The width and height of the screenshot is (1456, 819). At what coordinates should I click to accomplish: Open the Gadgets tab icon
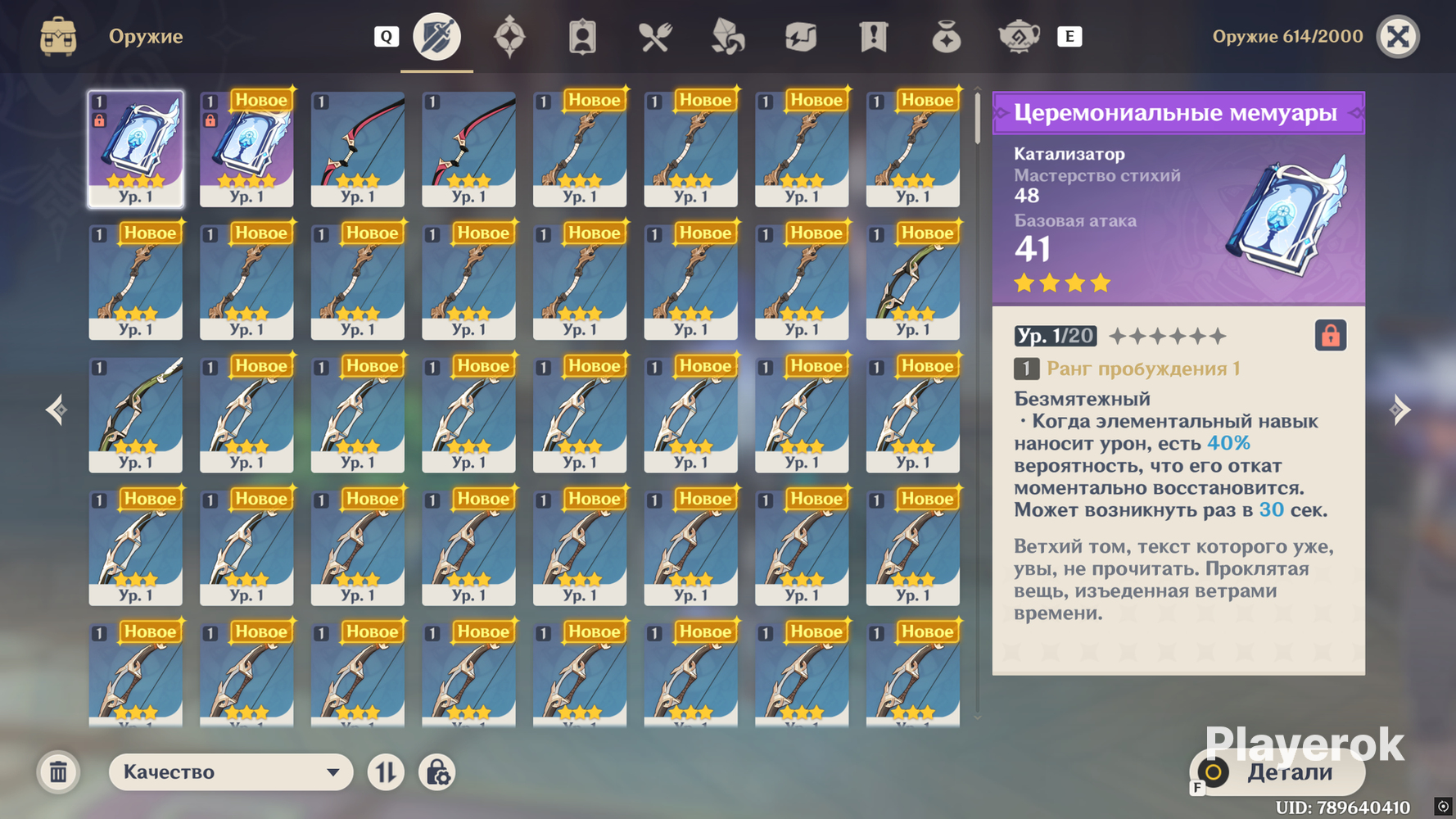801,38
